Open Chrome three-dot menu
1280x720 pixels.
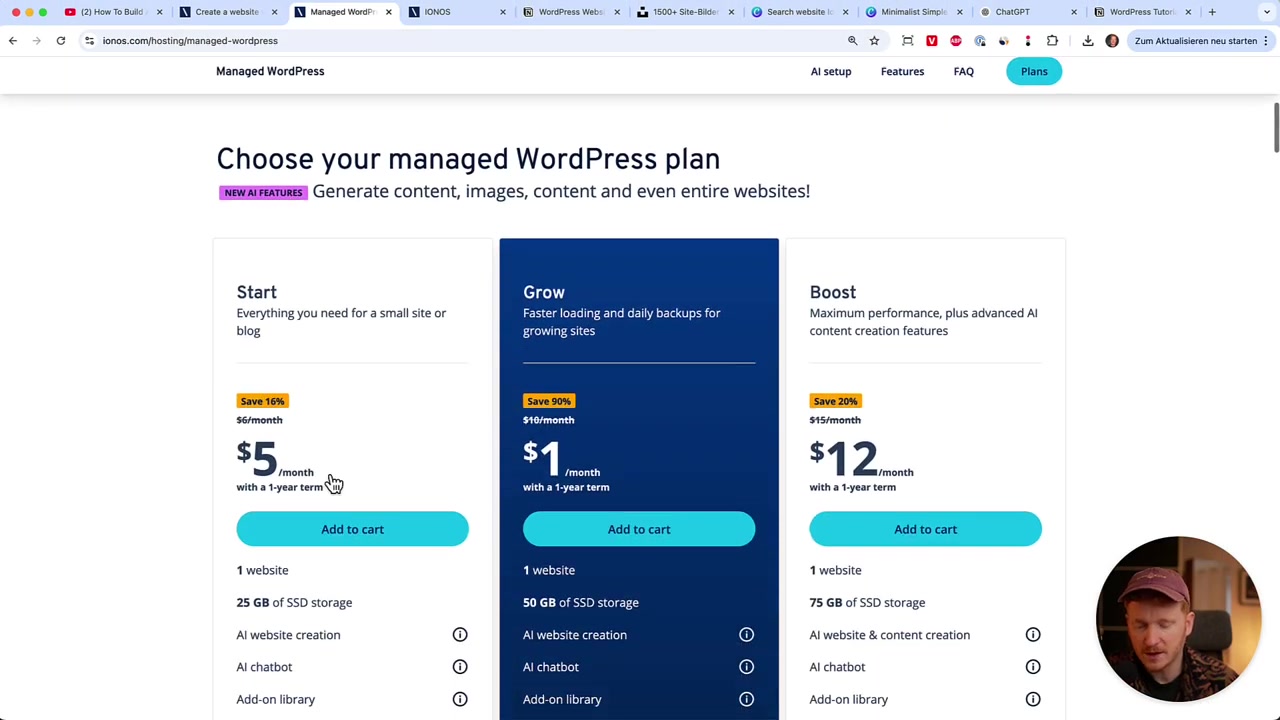(1266, 41)
